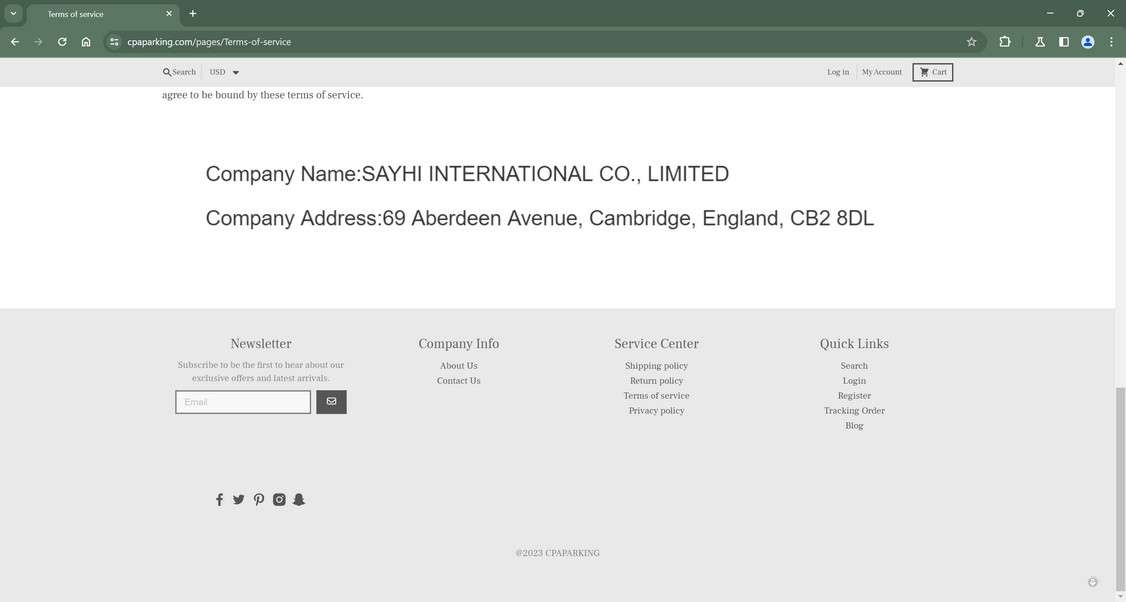Viewport: 1126px width, 602px height.
Task: Focus the newsletter Email field
Action: pos(243,402)
